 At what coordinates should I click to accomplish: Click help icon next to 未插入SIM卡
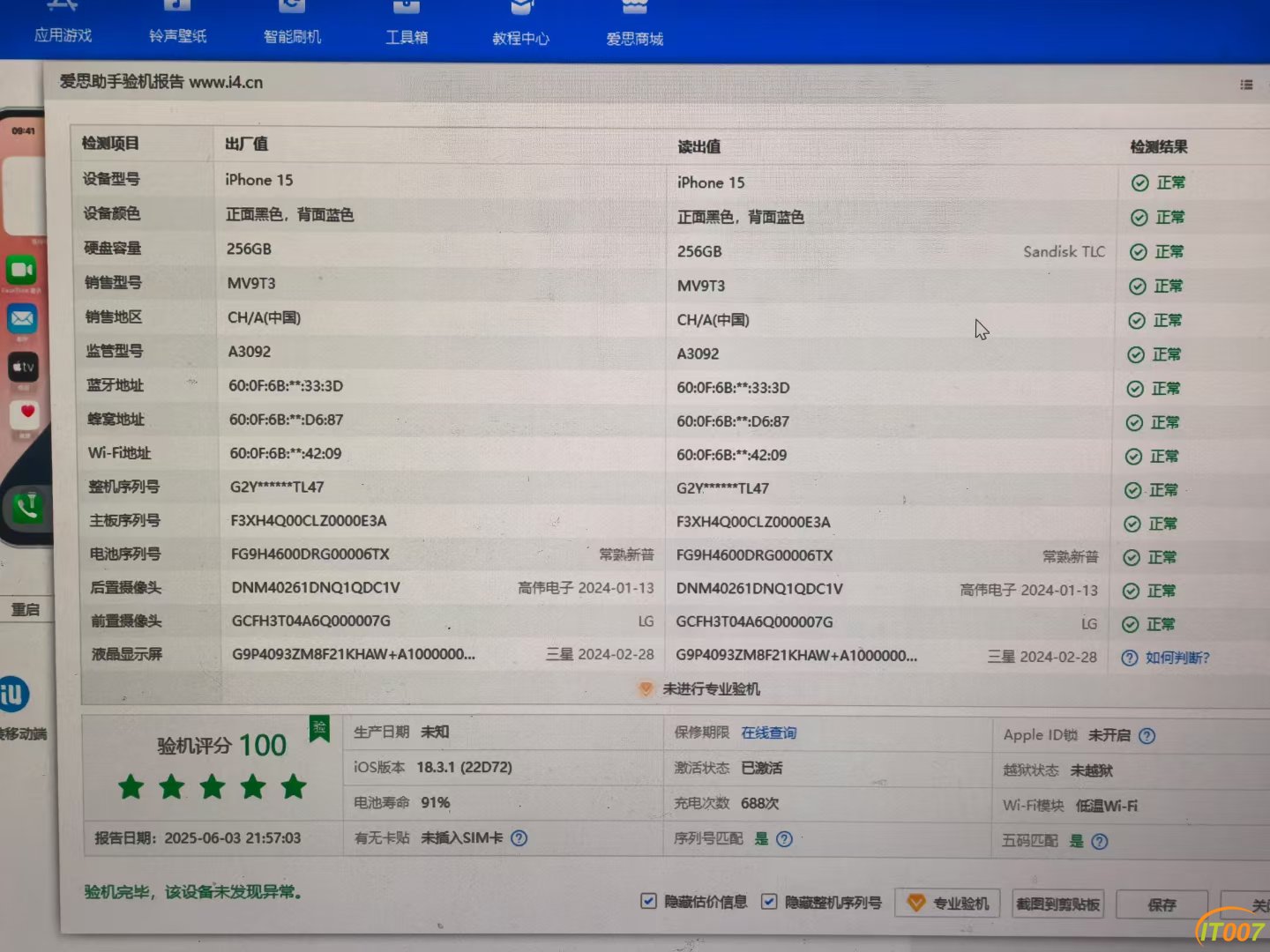pos(519,838)
